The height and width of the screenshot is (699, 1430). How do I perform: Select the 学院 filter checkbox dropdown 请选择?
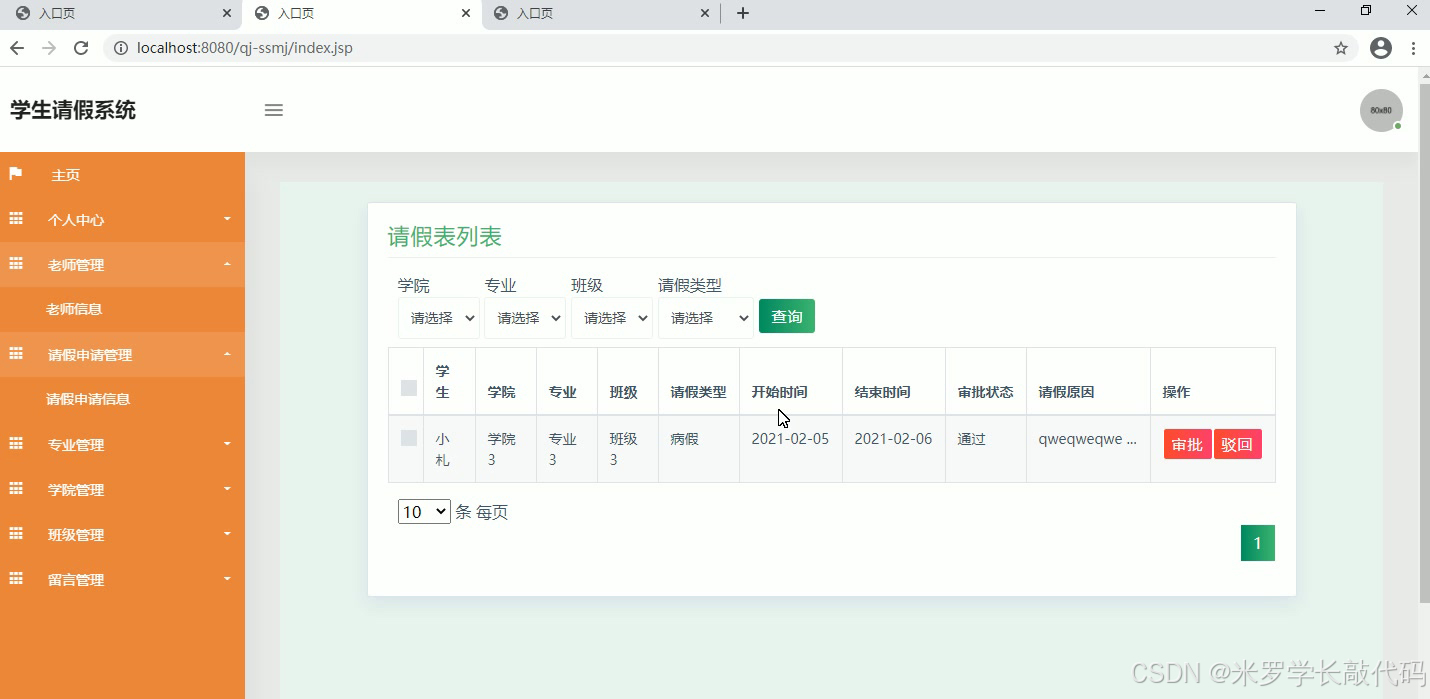[x=438, y=317]
